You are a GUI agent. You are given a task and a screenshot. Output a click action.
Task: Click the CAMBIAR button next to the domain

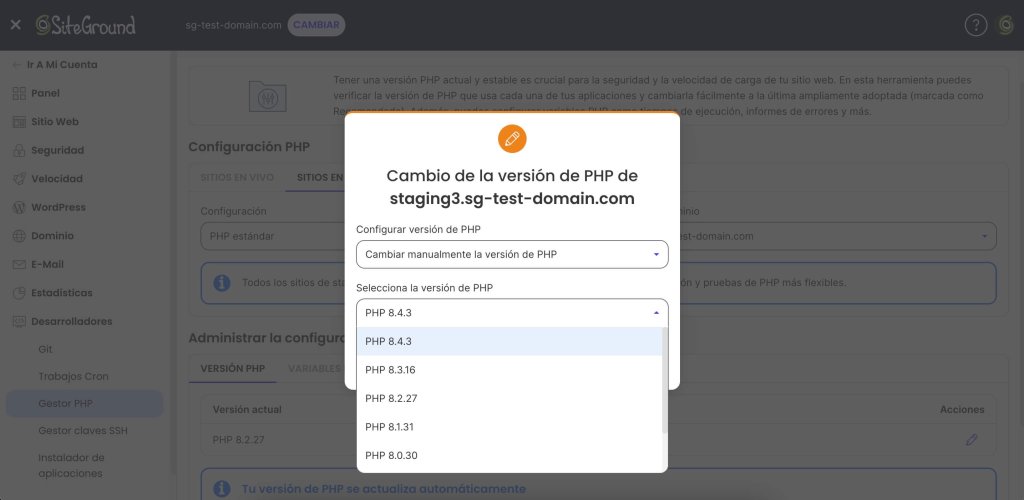[x=316, y=25]
